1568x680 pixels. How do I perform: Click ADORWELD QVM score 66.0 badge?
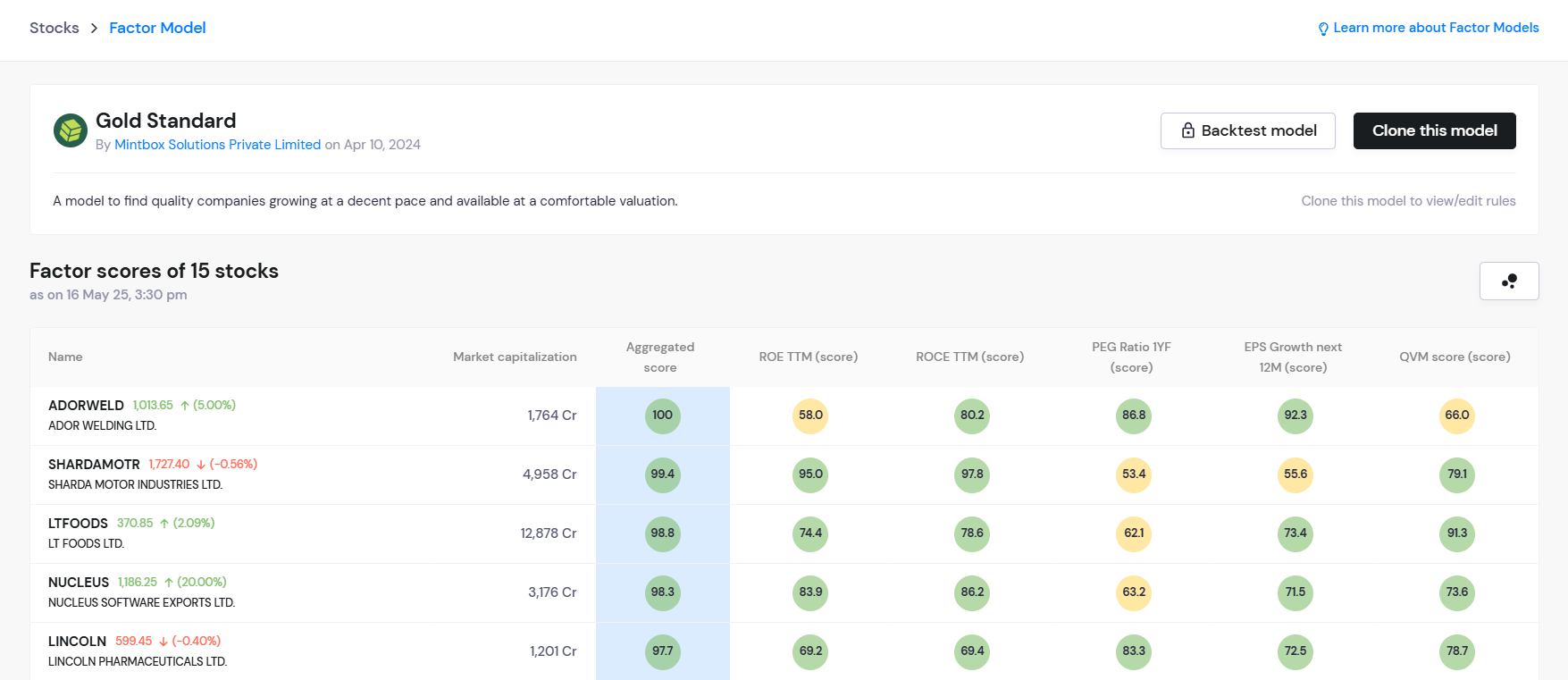click(x=1457, y=416)
